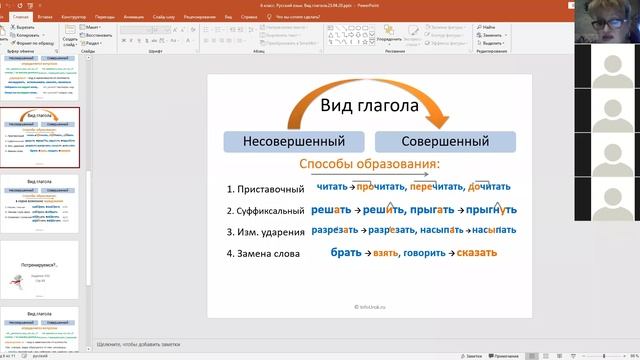Switch to Slide Sorter view icon
Viewport: 640px width, 360px height.
click(546, 356)
